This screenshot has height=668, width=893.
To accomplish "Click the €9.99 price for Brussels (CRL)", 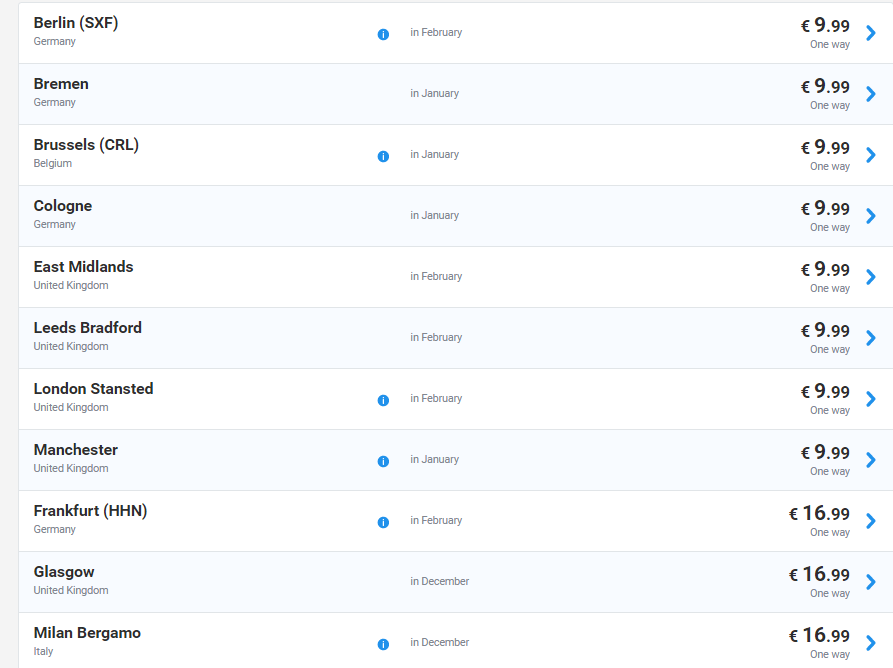I will (x=825, y=148).
